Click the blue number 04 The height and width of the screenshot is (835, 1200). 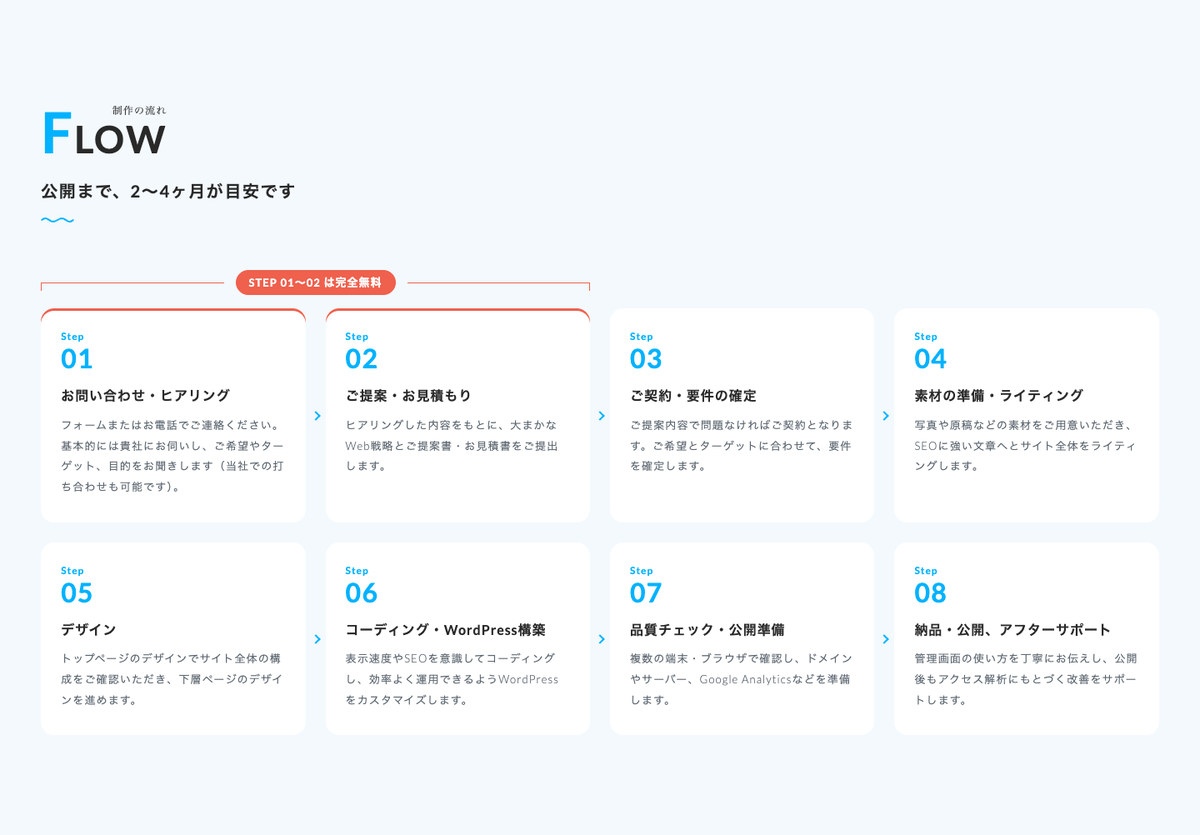tap(931, 359)
